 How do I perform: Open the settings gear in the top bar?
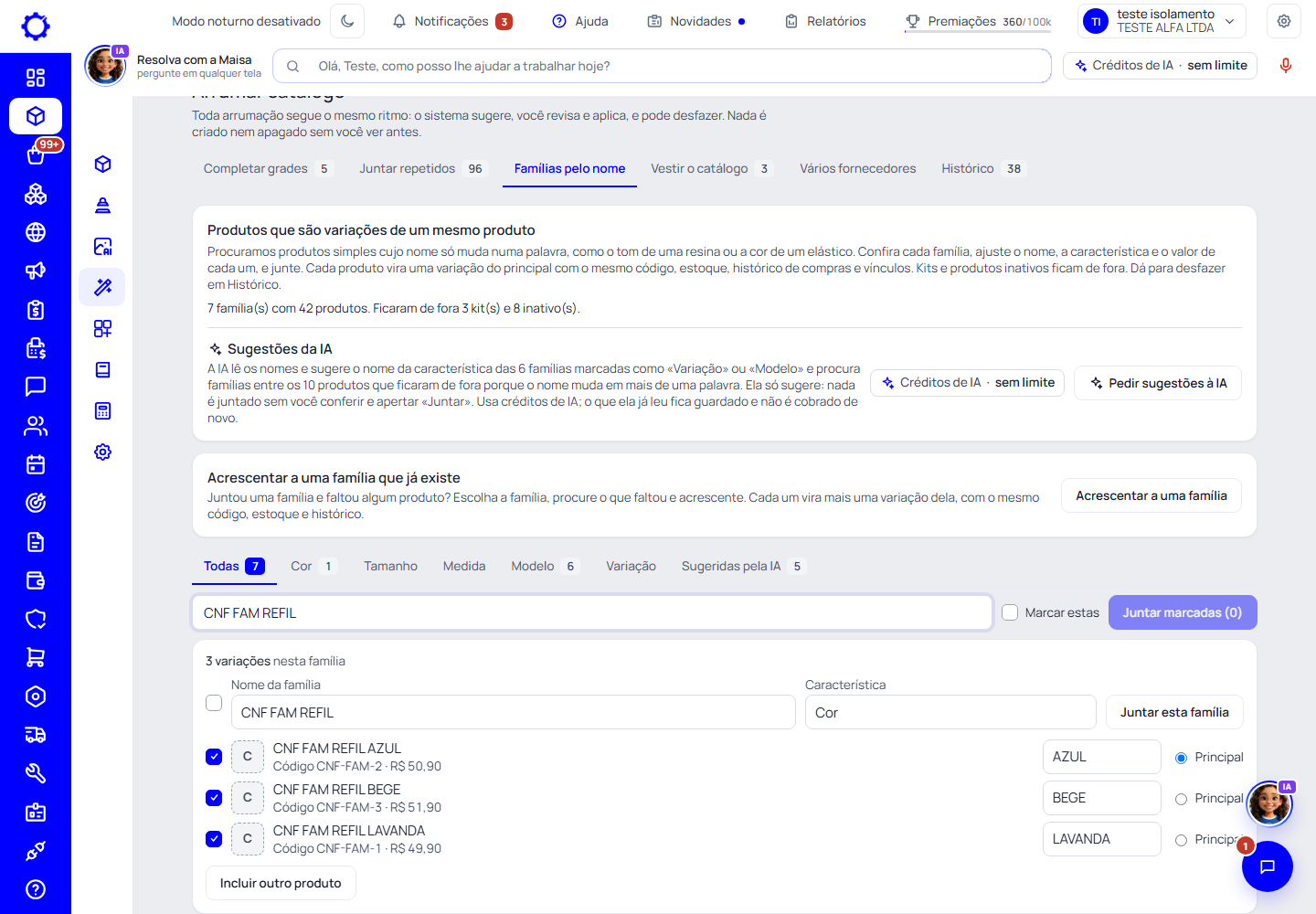pyautogui.click(x=1284, y=21)
